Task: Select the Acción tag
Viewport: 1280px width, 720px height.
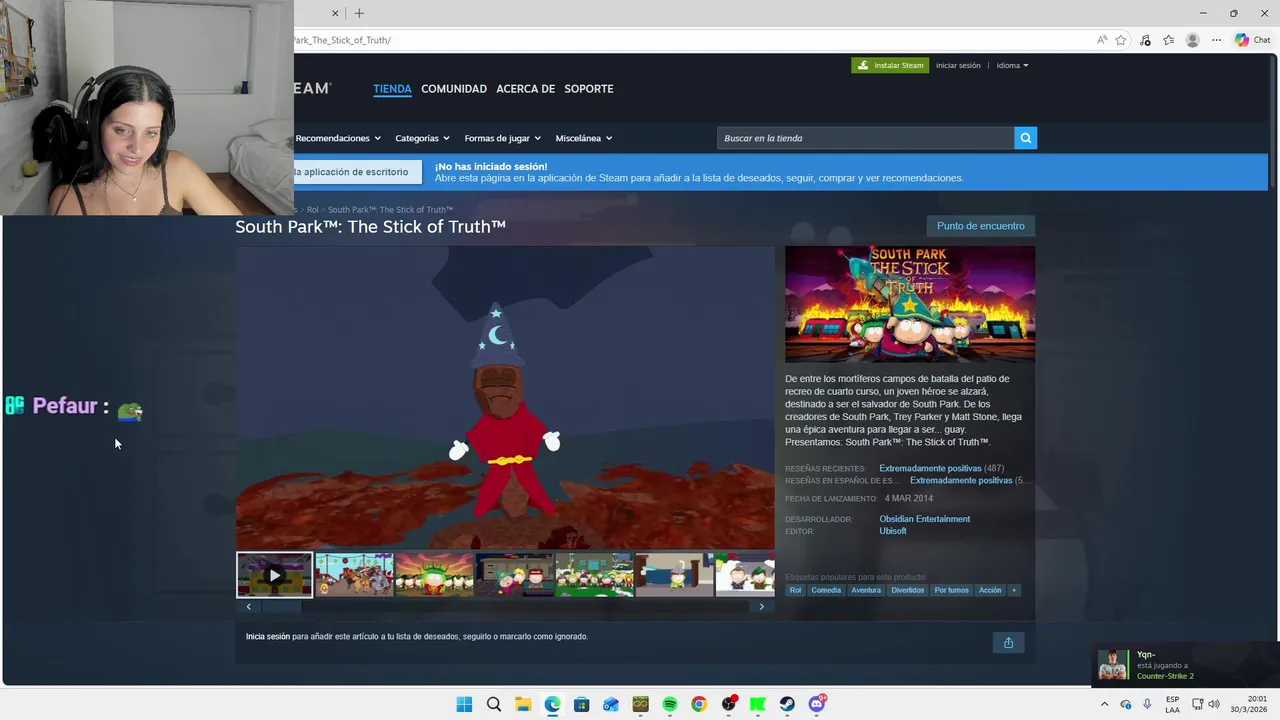Action: 990,590
